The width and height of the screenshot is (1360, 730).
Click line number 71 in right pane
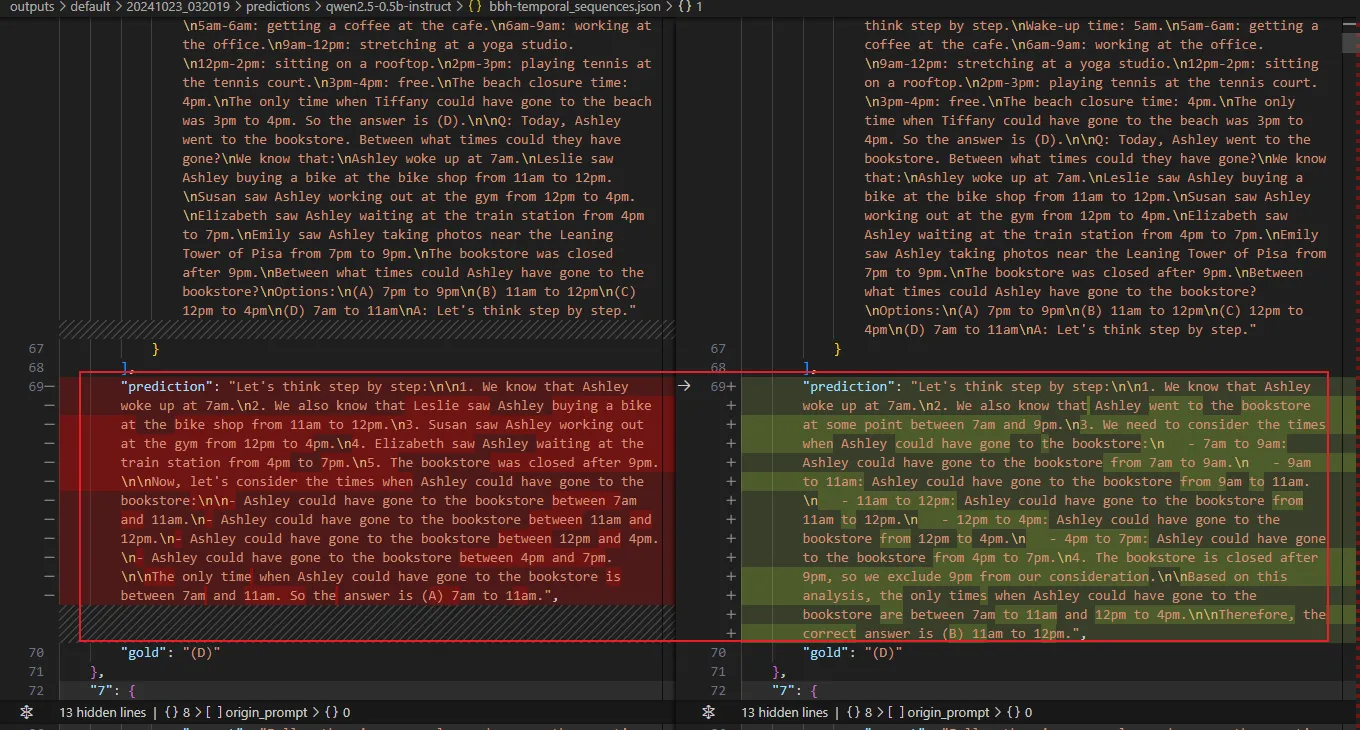(718, 671)
